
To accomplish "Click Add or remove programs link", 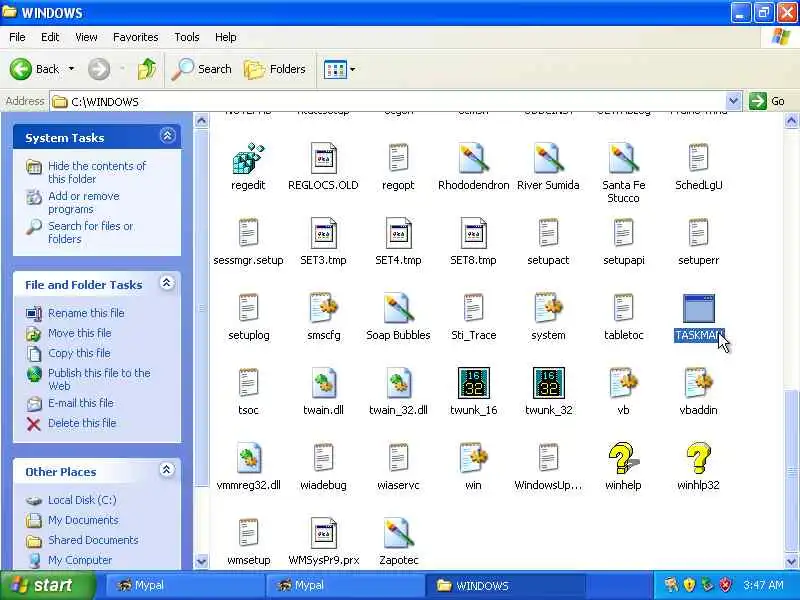I will pos(84,203).
